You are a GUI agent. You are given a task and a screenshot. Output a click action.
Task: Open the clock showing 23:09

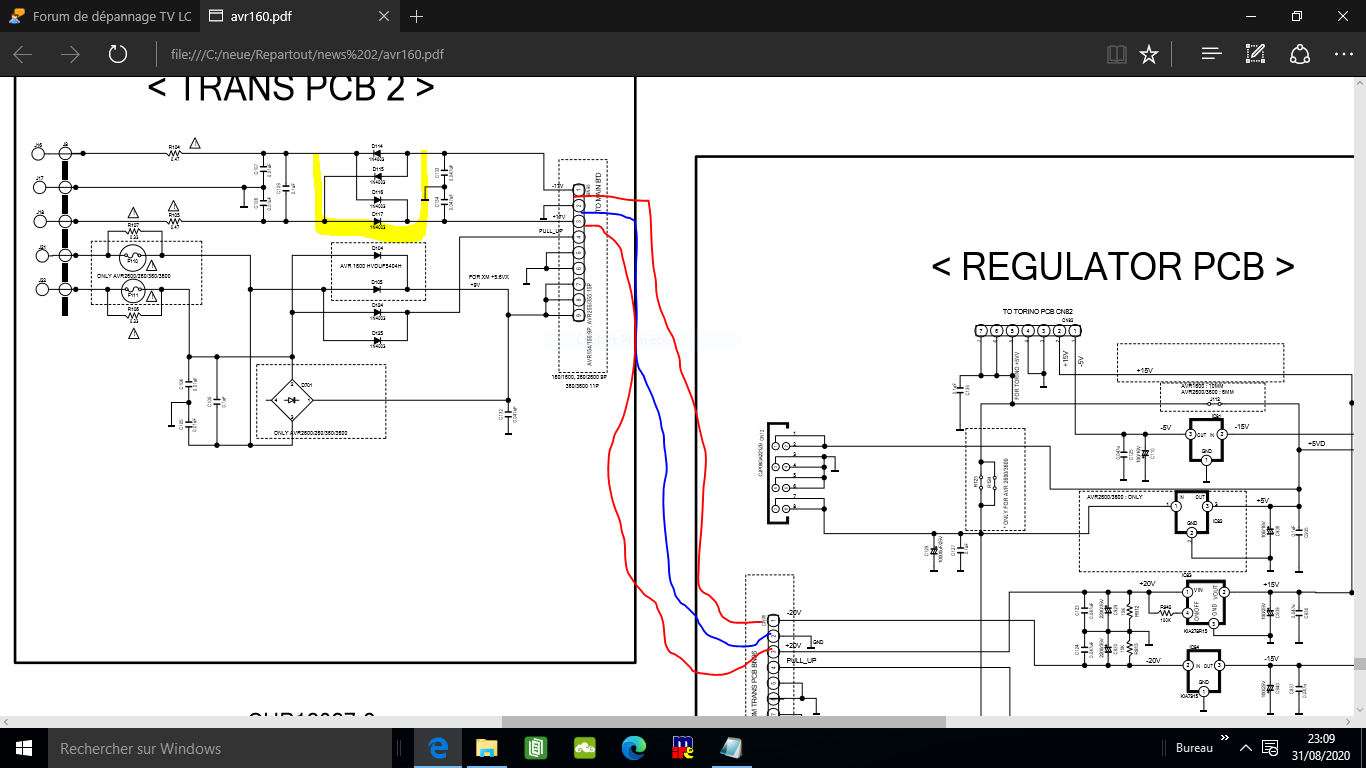coord(1320,748)
